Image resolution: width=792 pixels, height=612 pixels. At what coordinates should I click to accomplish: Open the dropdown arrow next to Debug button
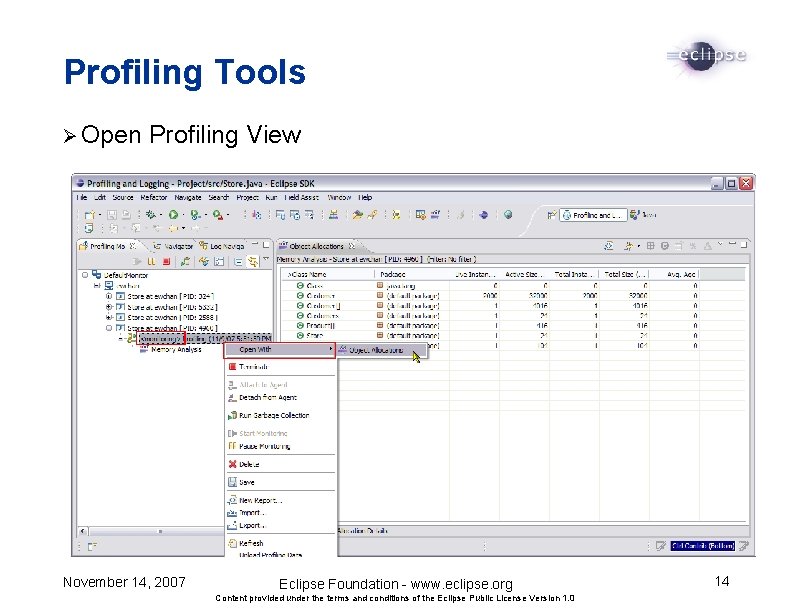[x=161, y=215]
